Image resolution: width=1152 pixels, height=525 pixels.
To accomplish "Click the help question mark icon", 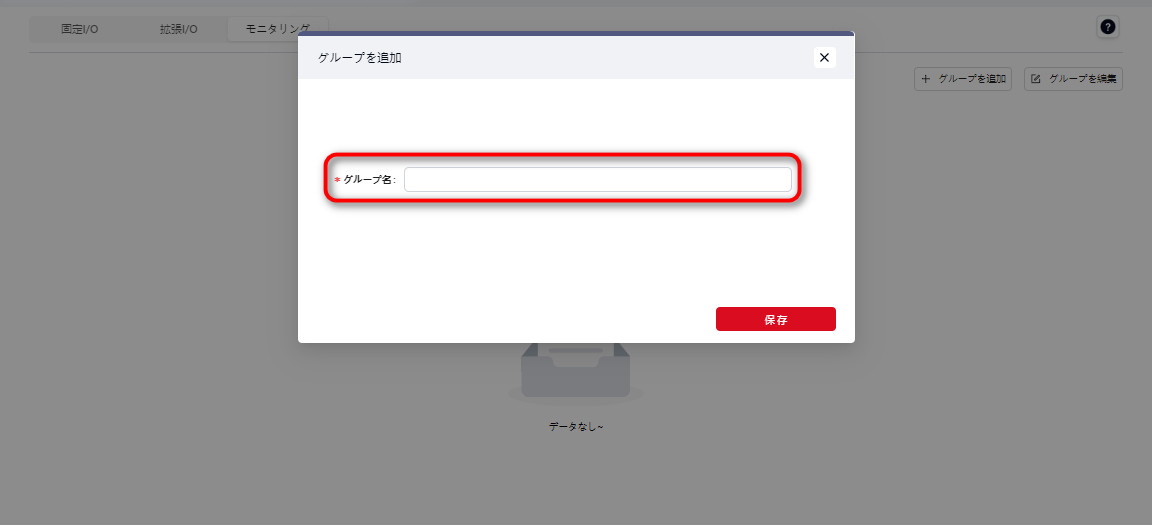I will [x=1108, y=27].
